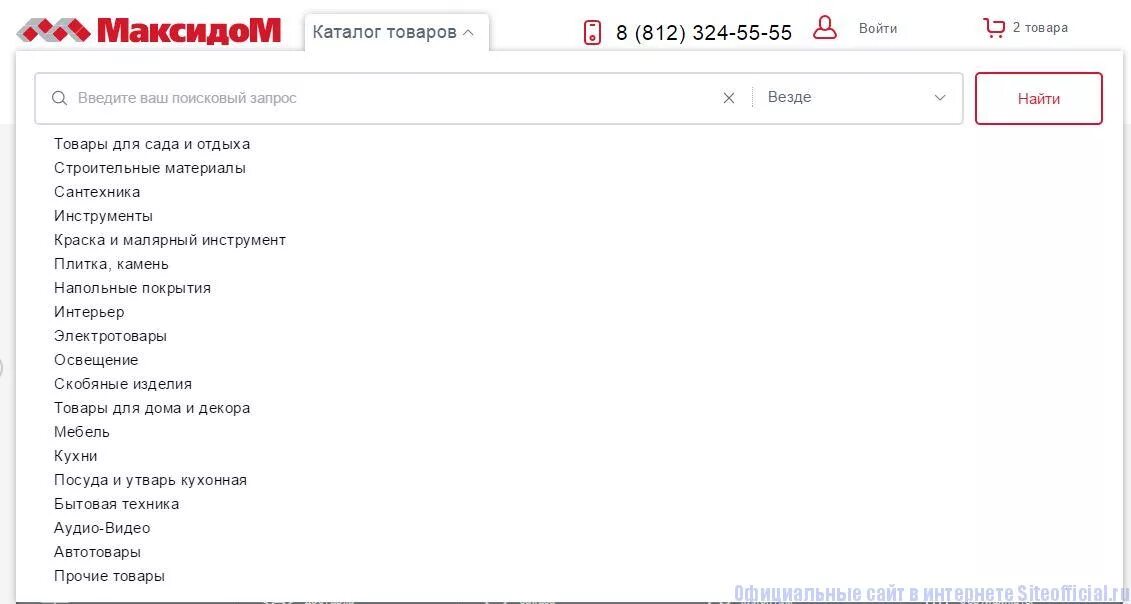
Task: Focus the search query input field
Action: click(x=395, y=98)
